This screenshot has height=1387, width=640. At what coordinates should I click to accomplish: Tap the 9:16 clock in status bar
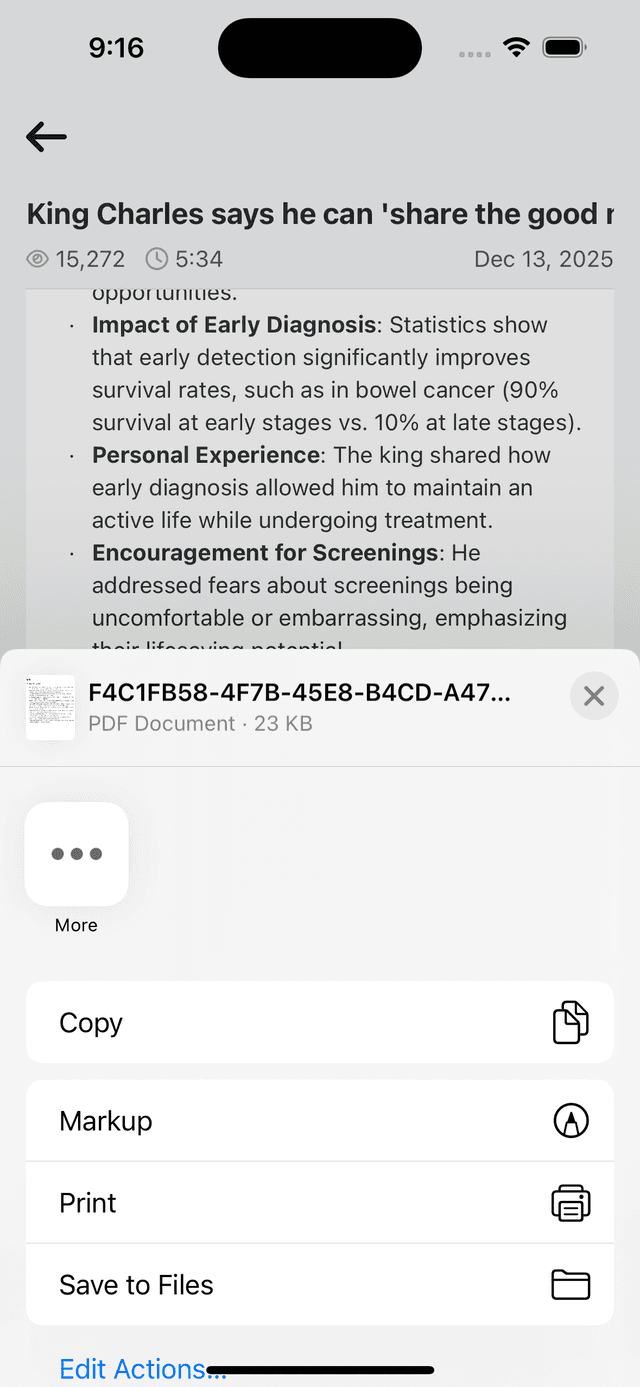[116, 47]
